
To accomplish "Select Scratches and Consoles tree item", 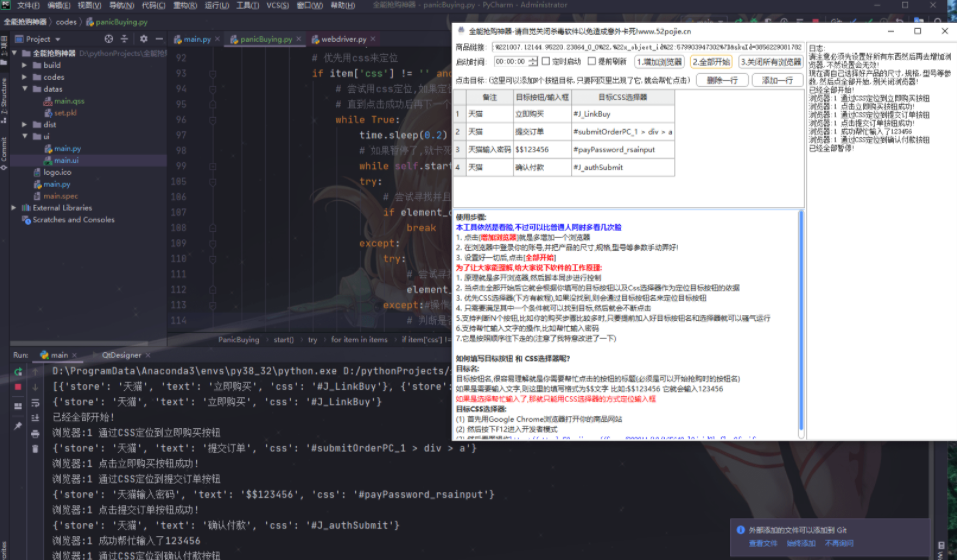I will point(73,220).
